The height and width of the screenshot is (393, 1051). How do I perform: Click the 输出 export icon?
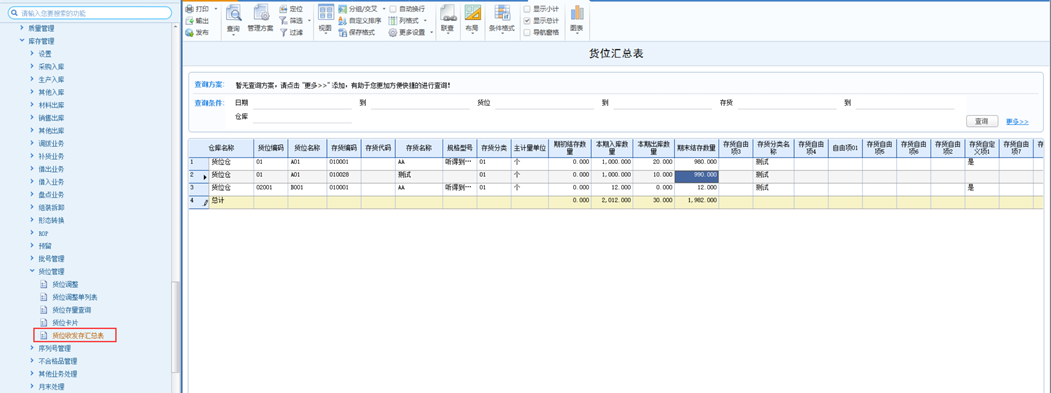[190, 21]
